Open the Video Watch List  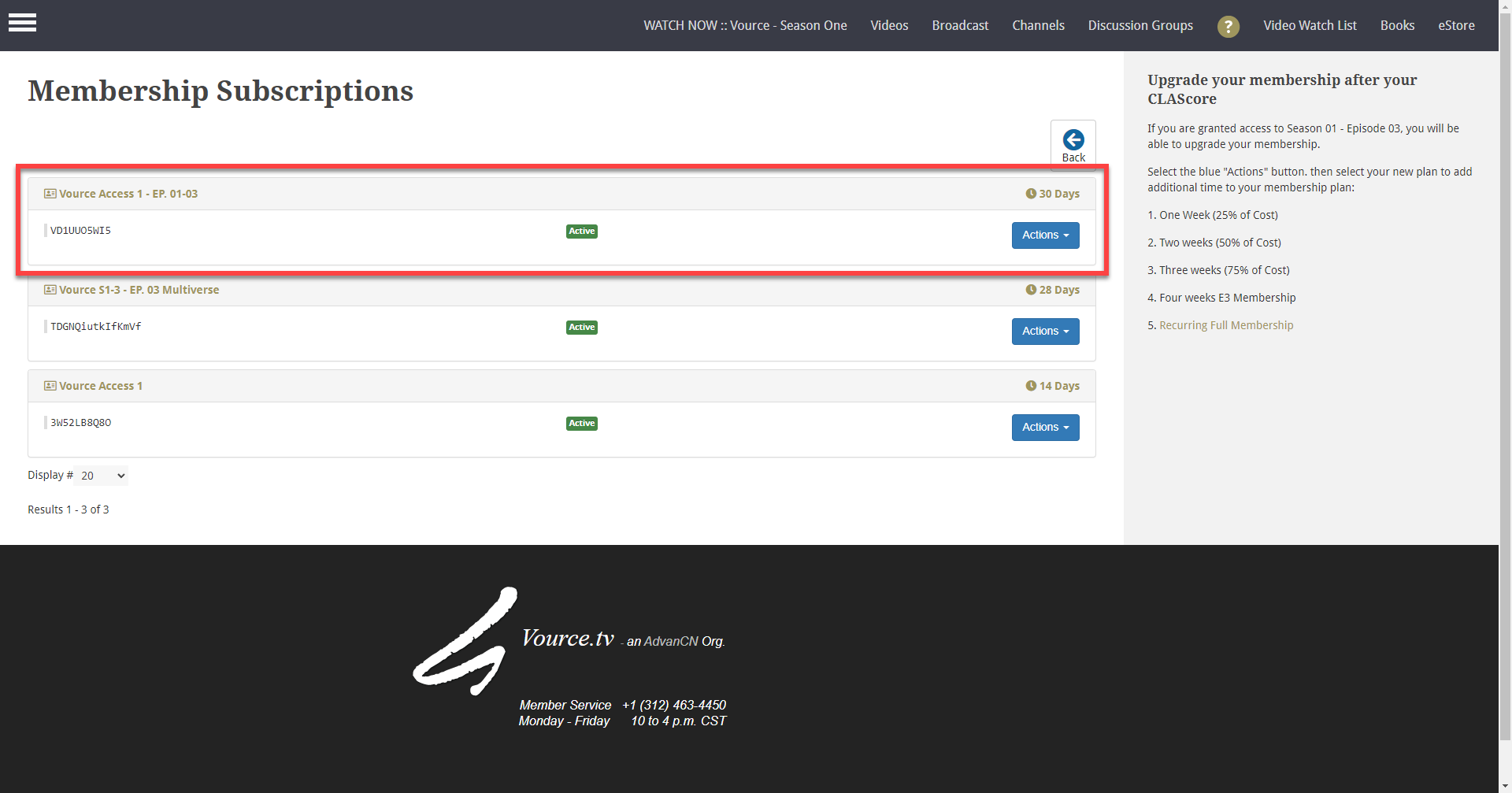[x=1310, y=26]
